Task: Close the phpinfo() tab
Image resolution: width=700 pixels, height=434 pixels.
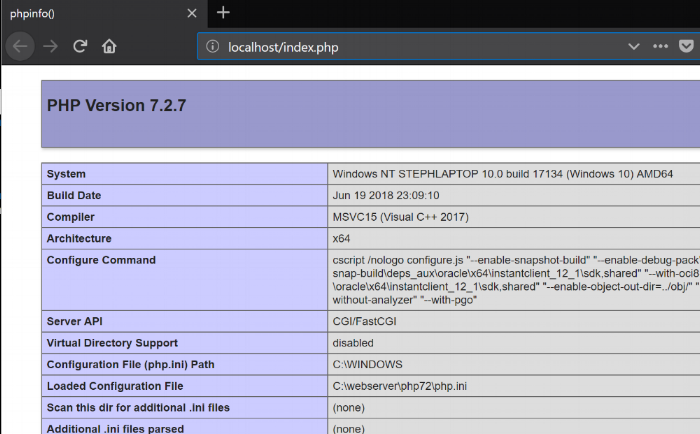Action: point(192,13)
